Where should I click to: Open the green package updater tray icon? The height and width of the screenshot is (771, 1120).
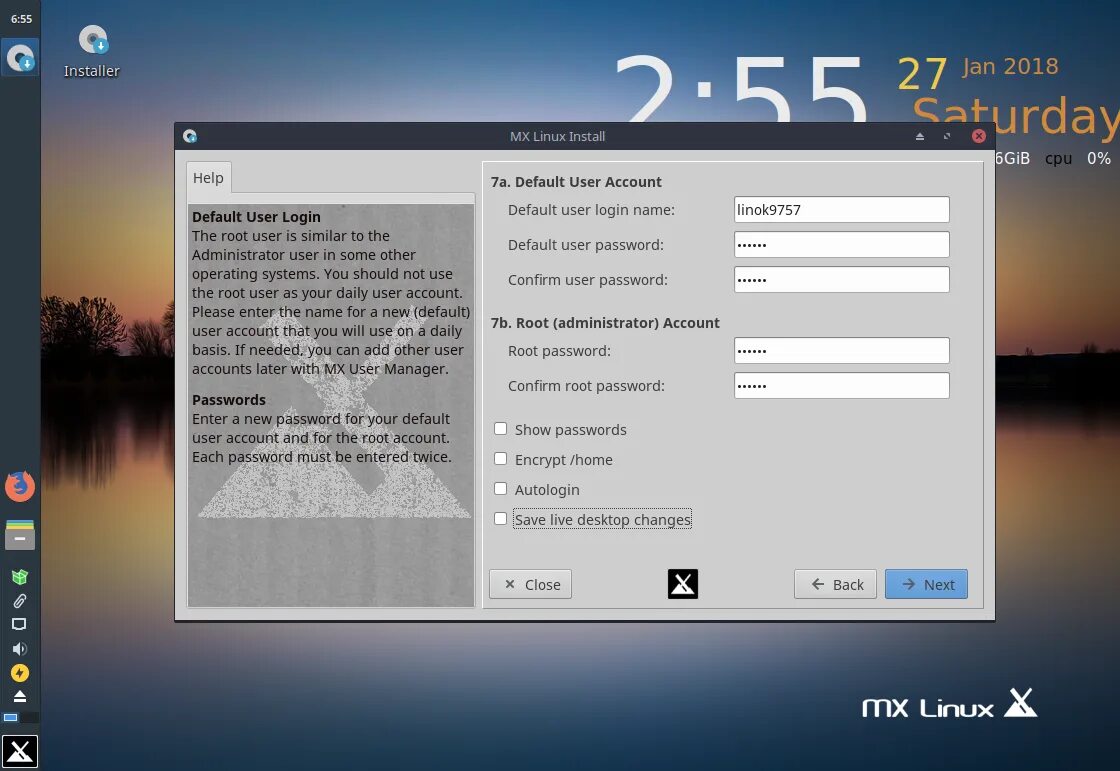point(20,577)
